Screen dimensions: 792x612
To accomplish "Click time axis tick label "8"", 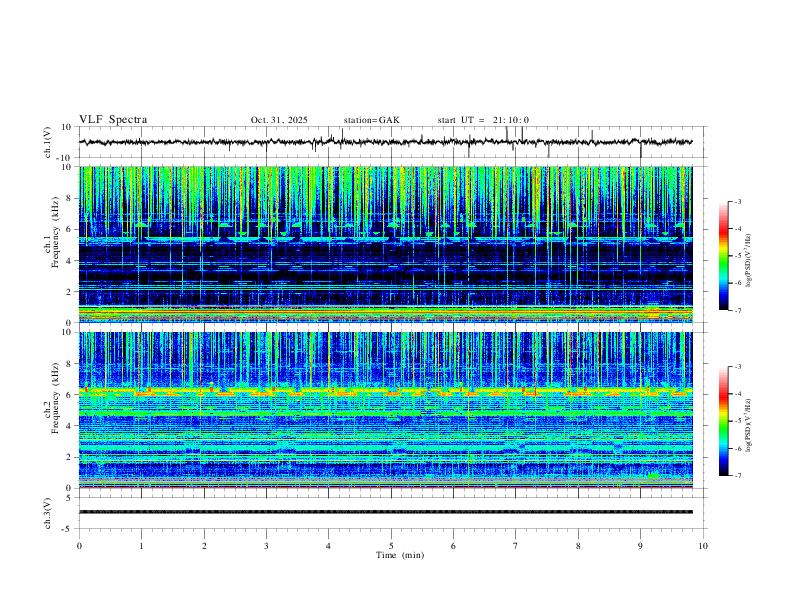I will point(578,546).
